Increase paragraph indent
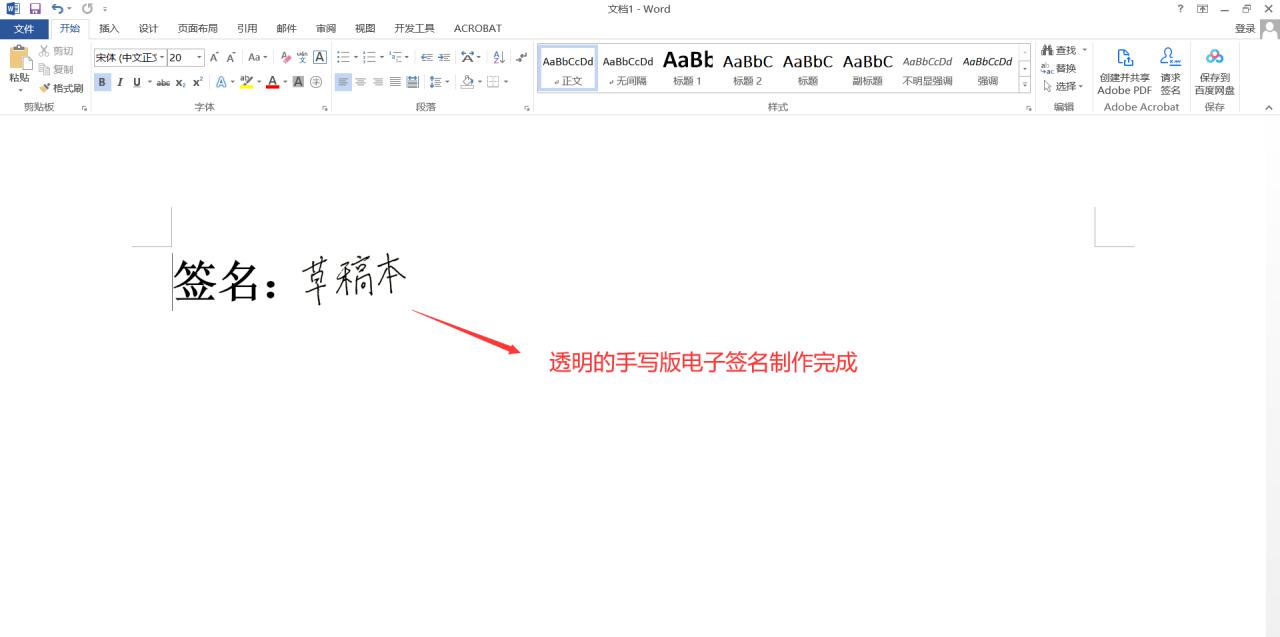This screenshot has width=1280, height=637. pyautogui.click(x=445, y=57)
